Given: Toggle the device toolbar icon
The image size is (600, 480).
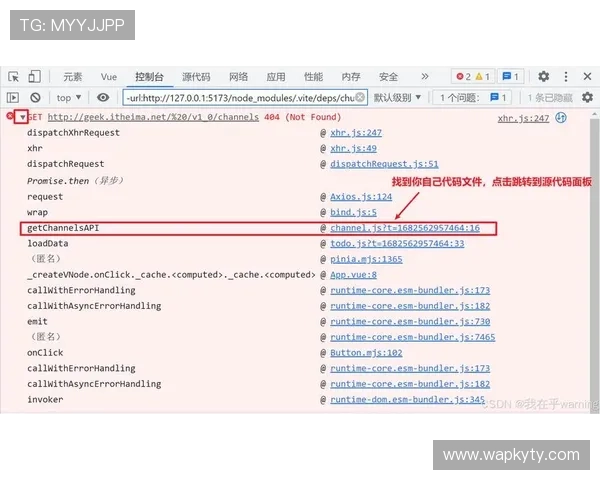Looking at the screenshot, I should [x=34, y=77].
